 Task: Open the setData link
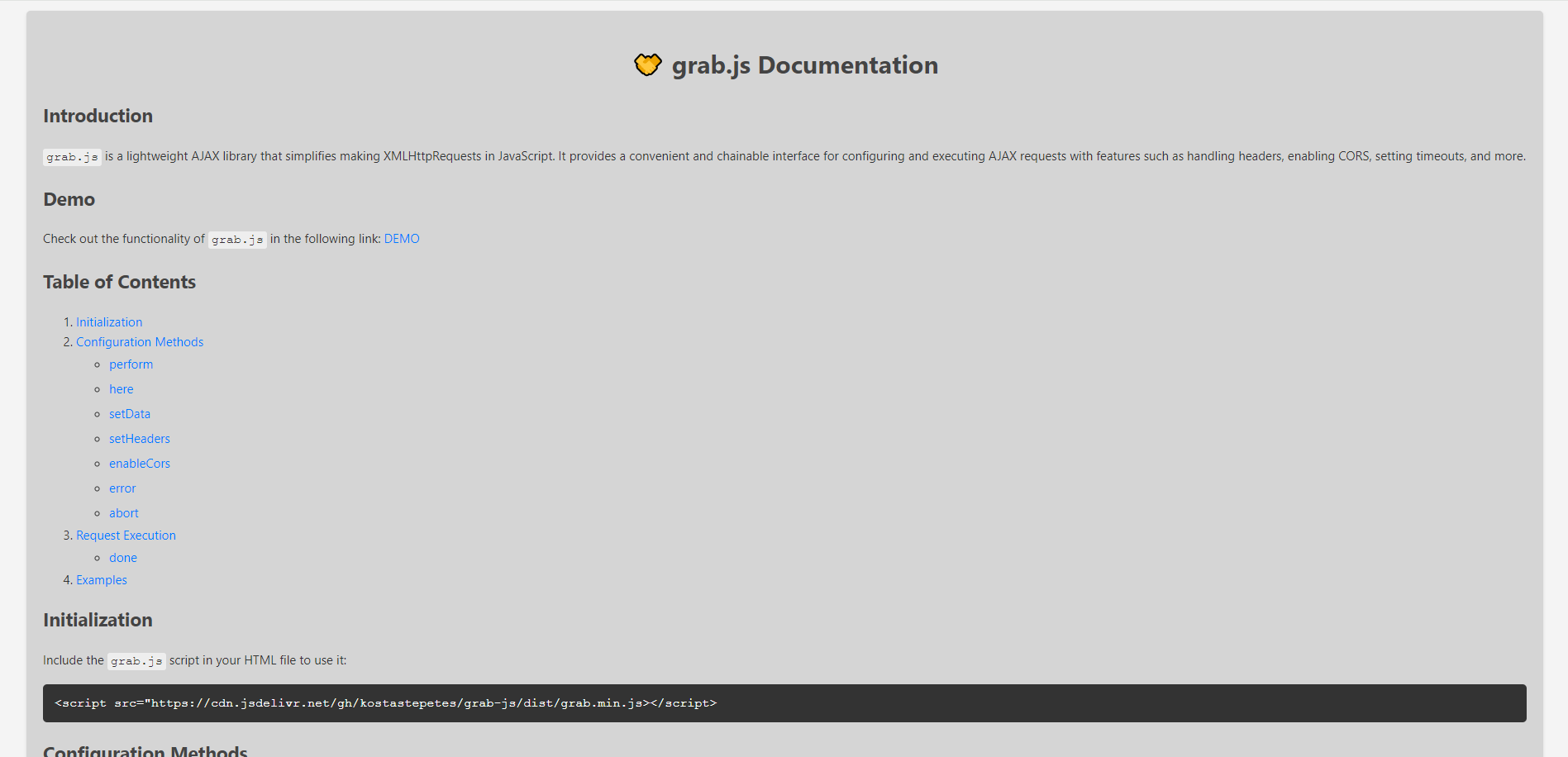click(x=130, y=414)
